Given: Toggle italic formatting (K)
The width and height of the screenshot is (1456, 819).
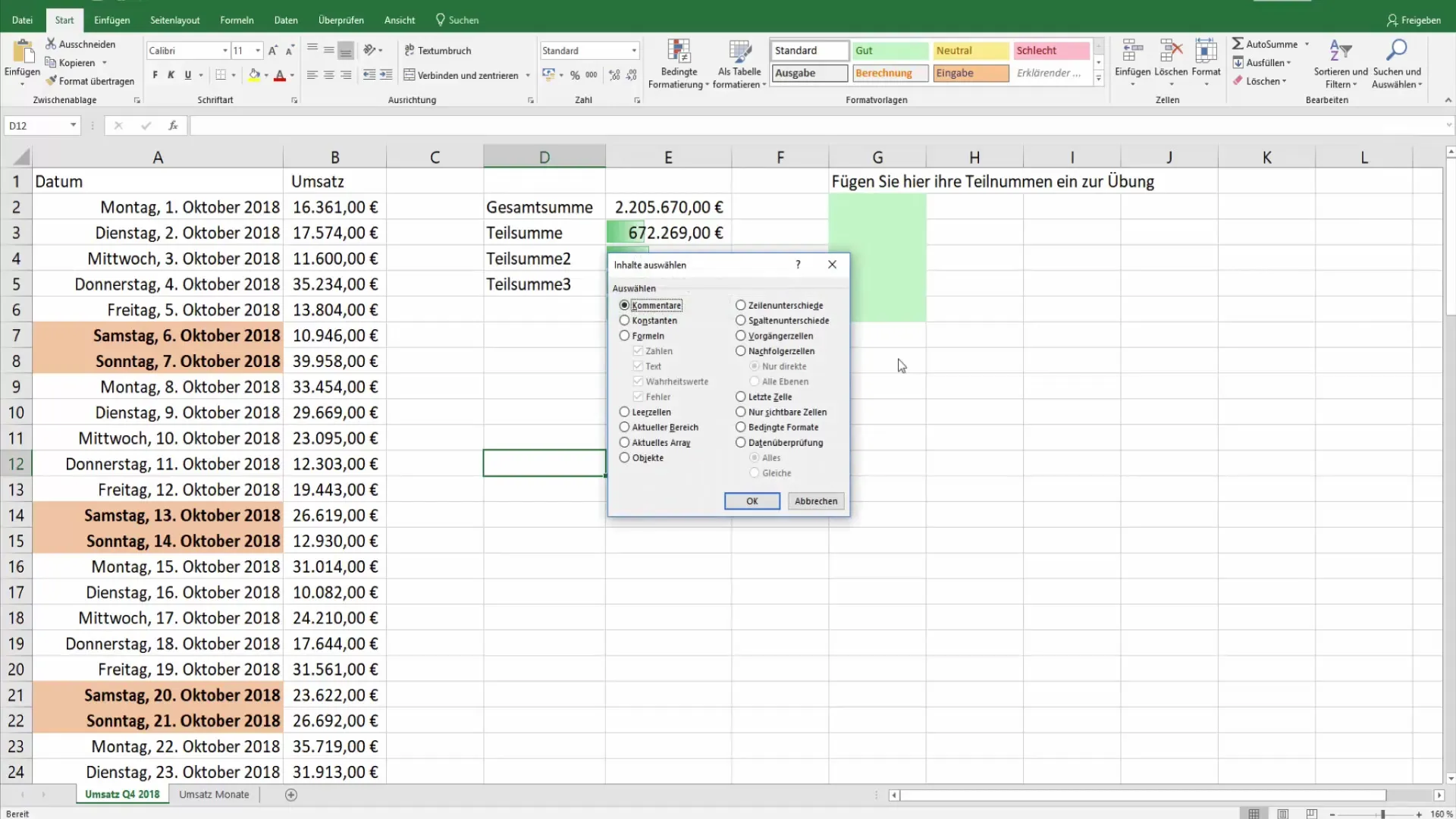Looking at the screenshot, I should [171, 75].
